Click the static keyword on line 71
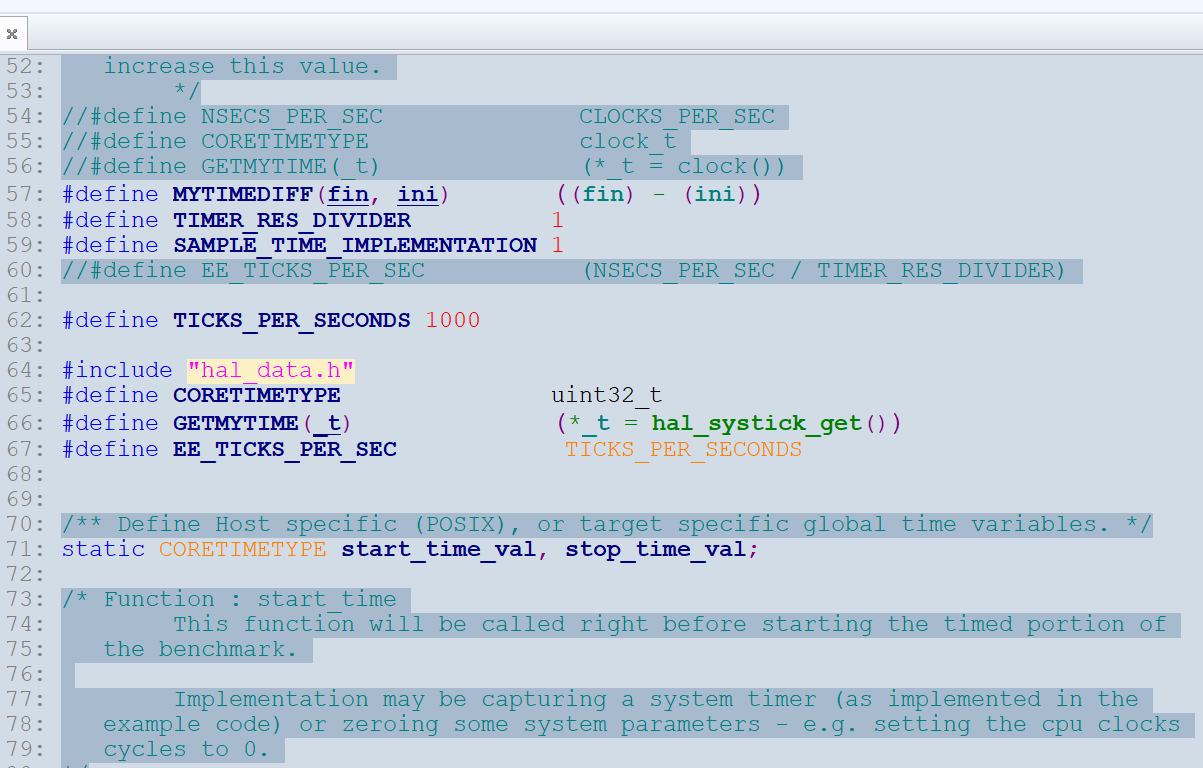The width and height of the screenshot is (1203, 768). pyautogui.click(x=103, y=549)
